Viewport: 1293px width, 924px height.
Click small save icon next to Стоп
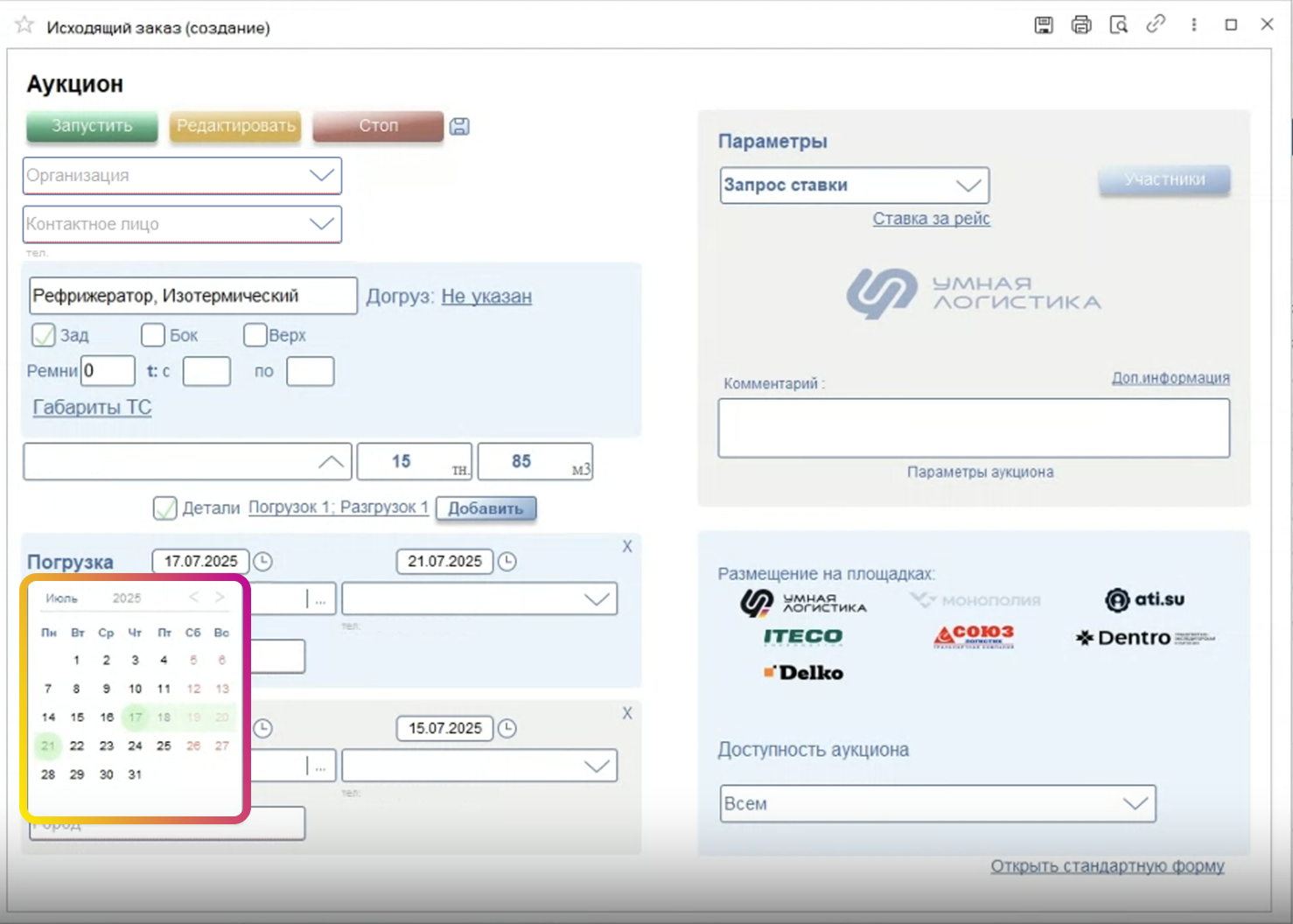[459, 126]
